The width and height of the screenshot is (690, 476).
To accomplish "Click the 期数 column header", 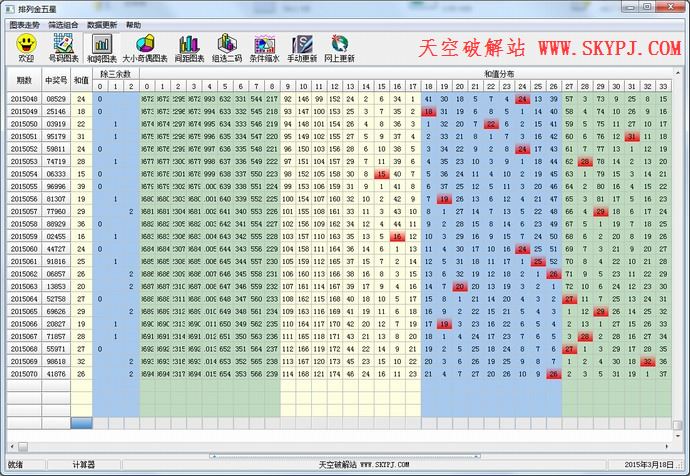I will point(24,80).
